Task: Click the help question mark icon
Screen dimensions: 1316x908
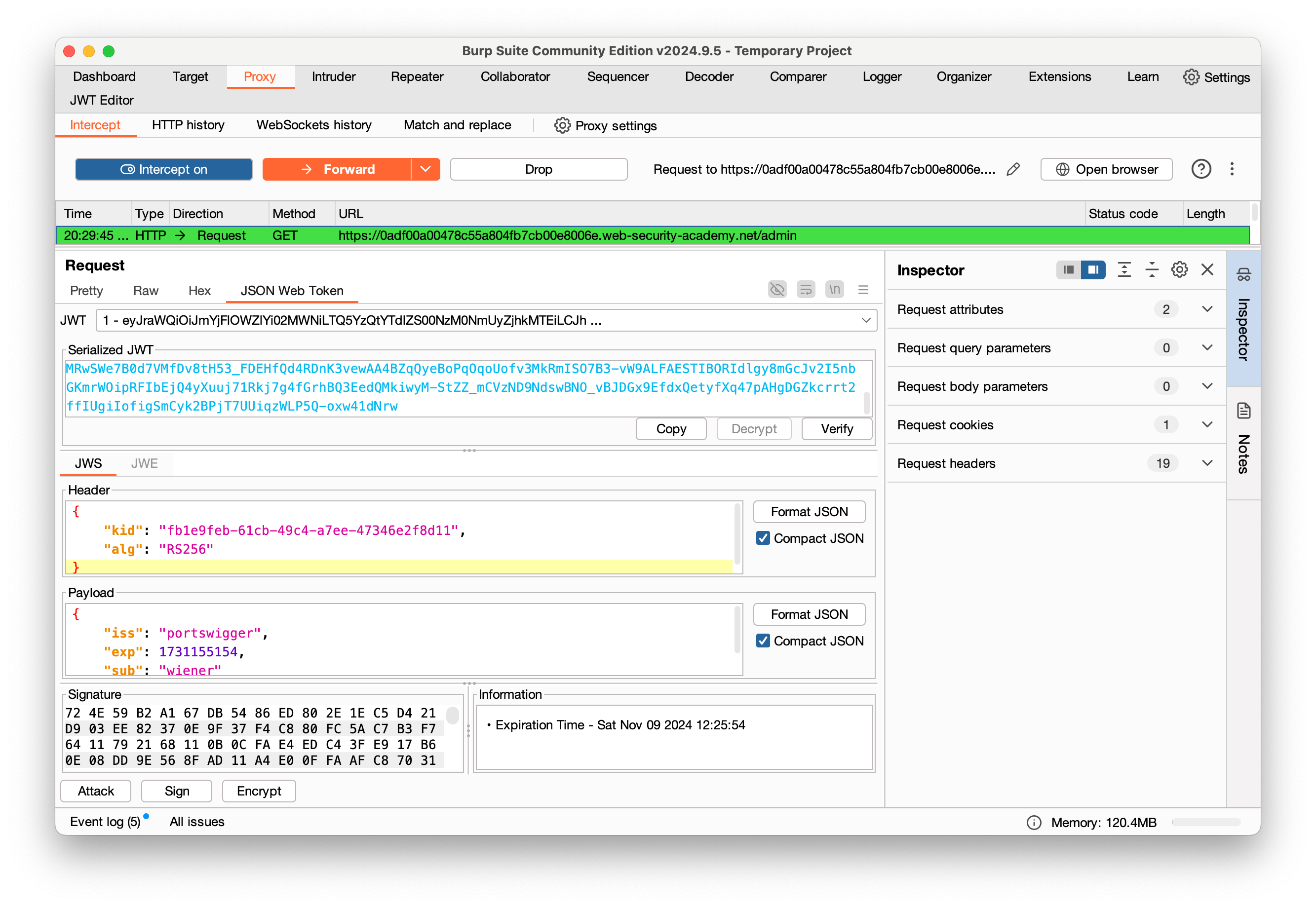Action: click(1200, 170)
